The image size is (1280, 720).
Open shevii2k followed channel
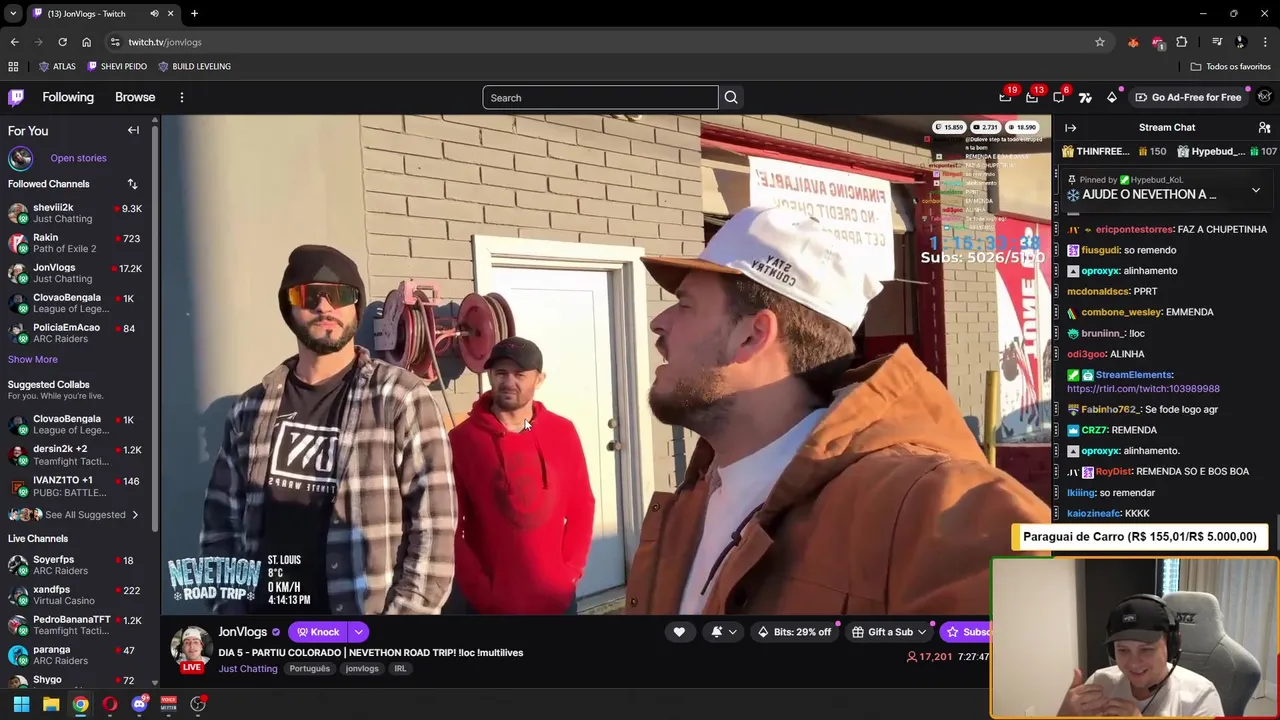pyautogui.click(x=77, y=213)
